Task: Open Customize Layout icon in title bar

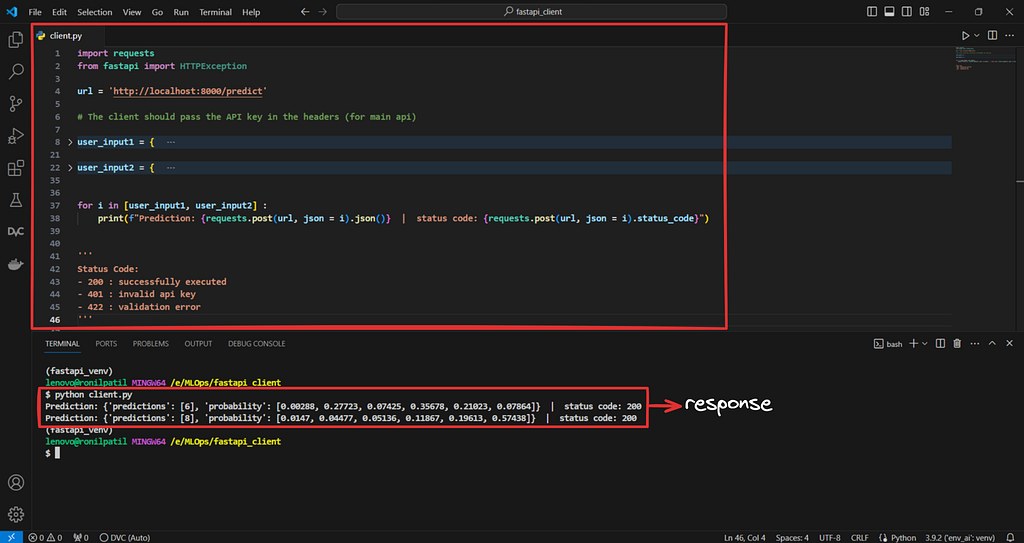Action: click(924, 12)
